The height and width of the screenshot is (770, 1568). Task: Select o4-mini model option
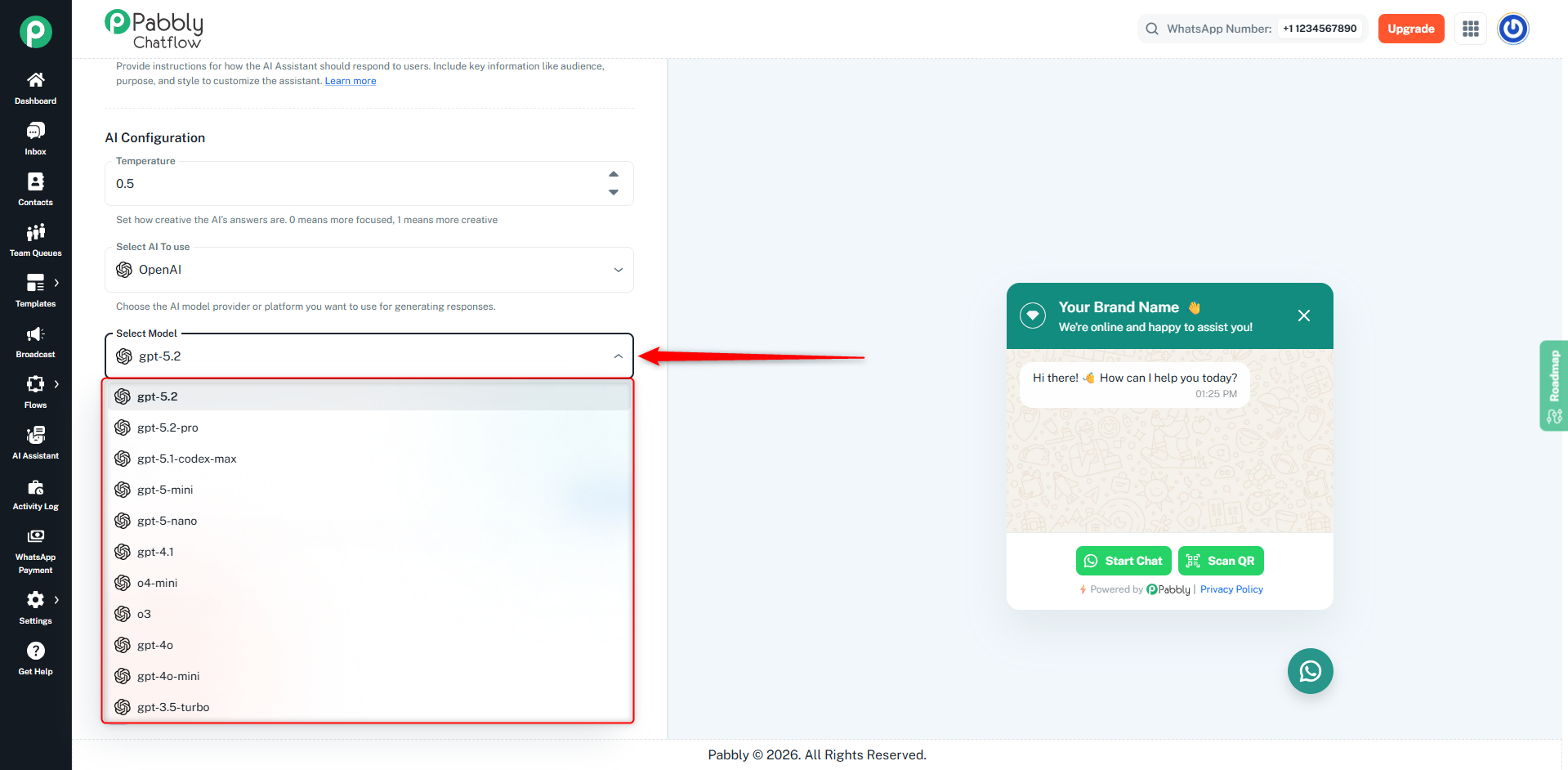[x=369, y=583]
